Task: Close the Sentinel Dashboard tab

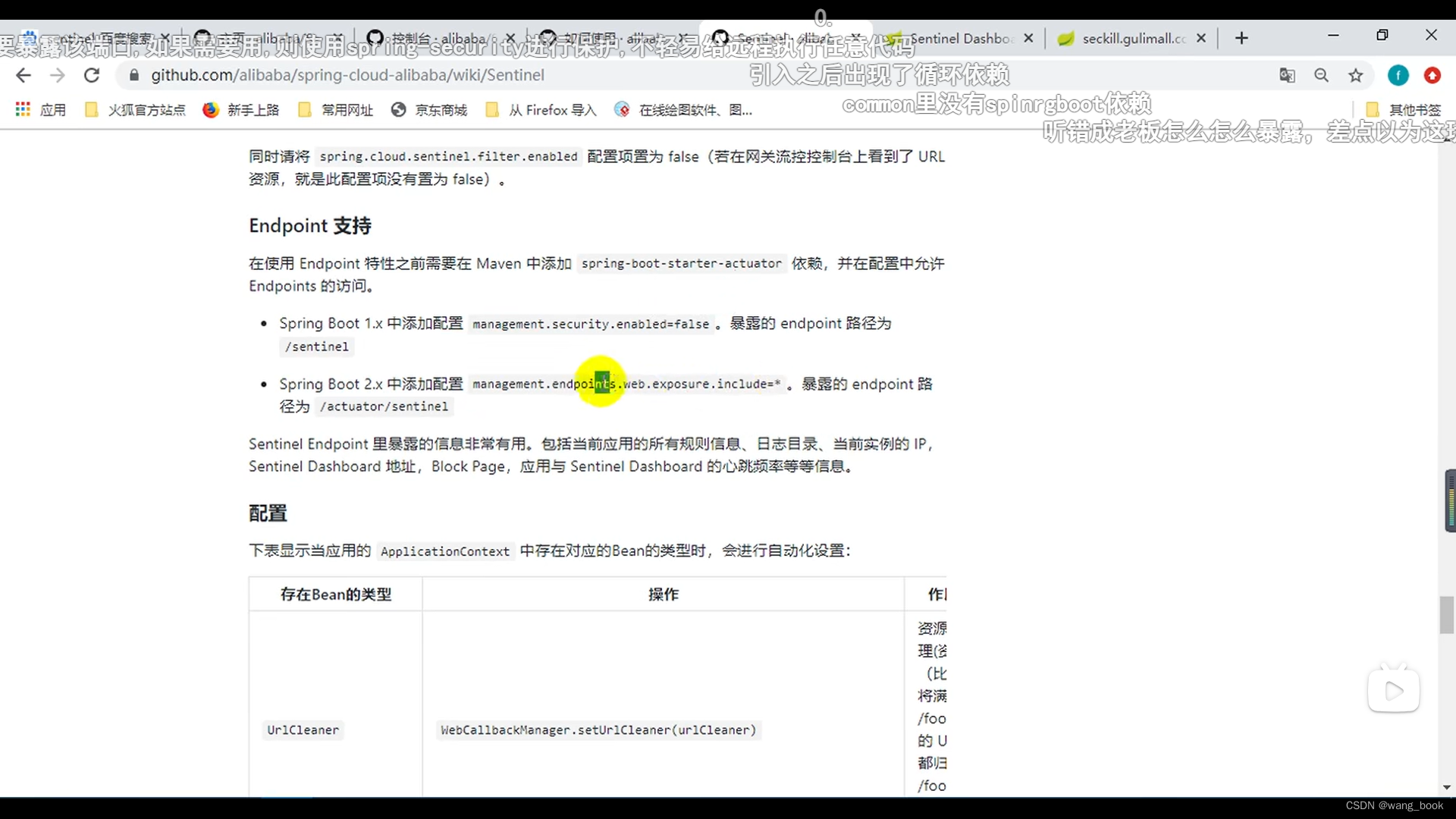Action: click(1028, 38)
